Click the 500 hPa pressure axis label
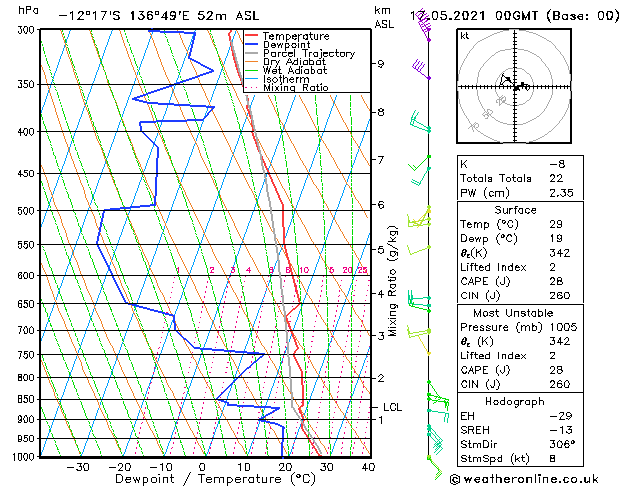629x486 pixels. click(27, 211)
